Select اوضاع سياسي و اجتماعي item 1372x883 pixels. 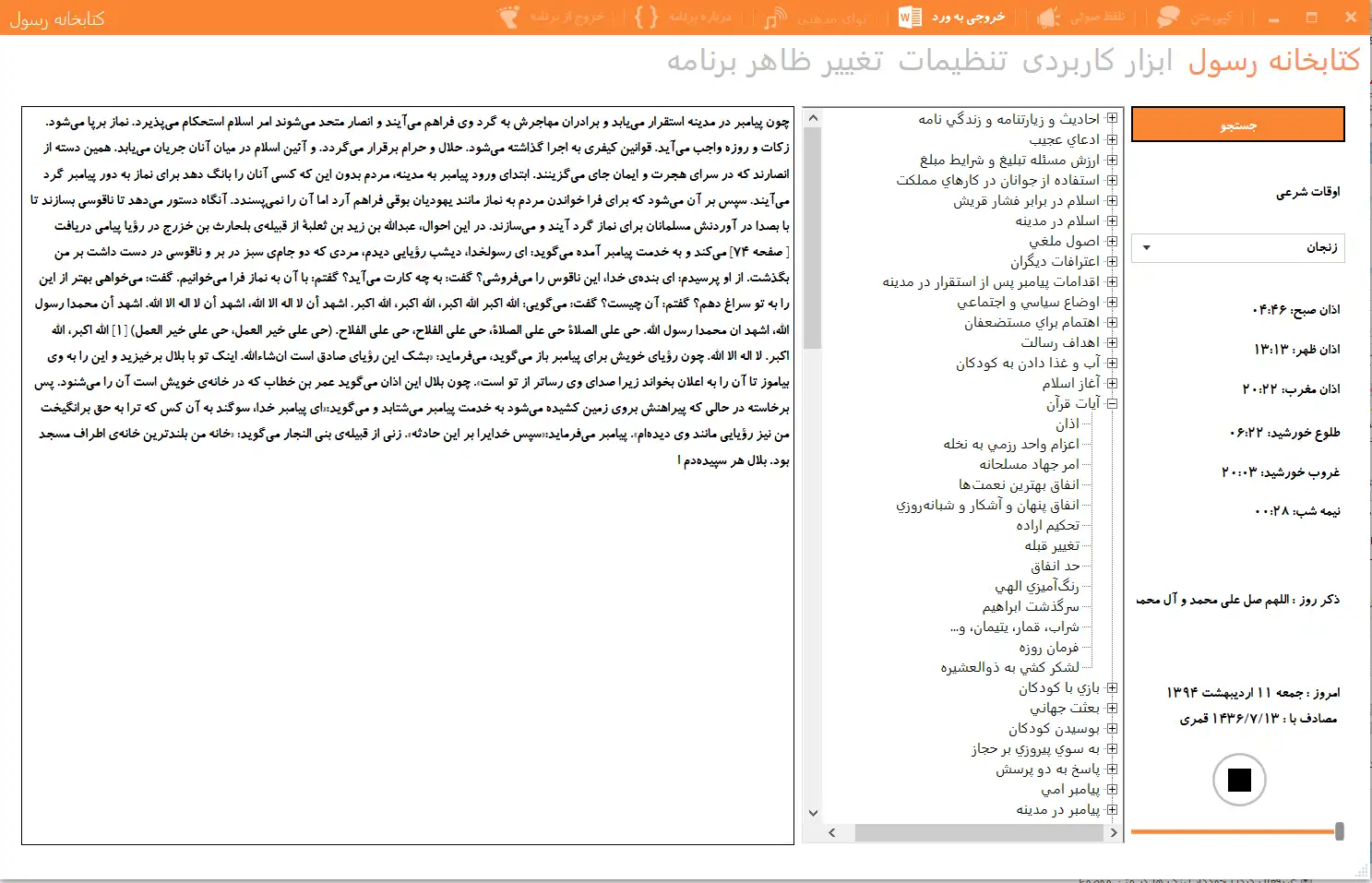[1029, 302]
